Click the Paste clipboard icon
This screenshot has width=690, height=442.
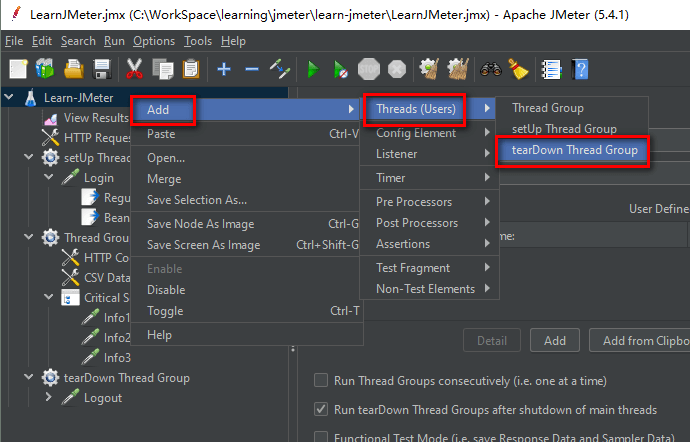click(191, 69)
